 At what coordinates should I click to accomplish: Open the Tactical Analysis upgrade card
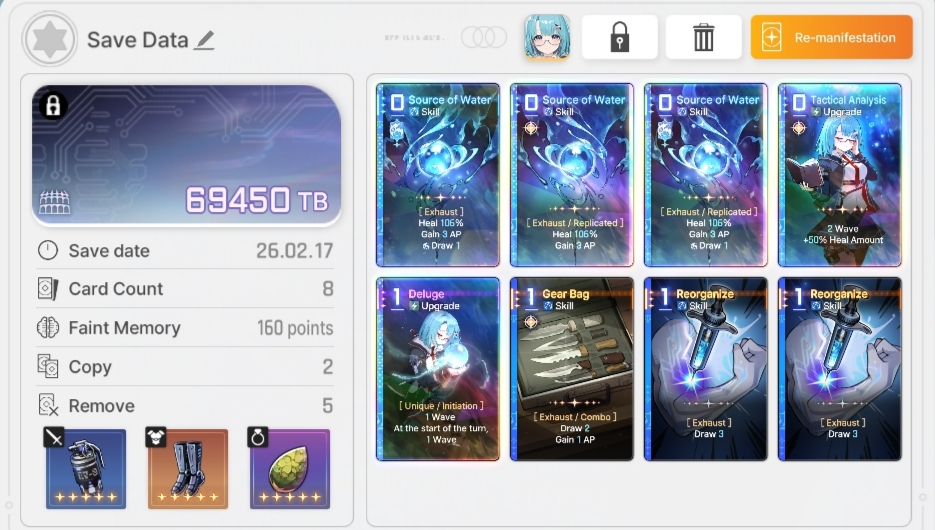coord(840,175)
